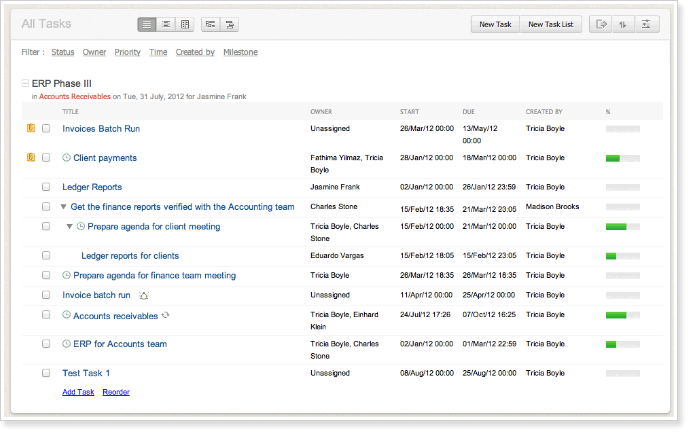Click the New Task button

coord(495,24)
